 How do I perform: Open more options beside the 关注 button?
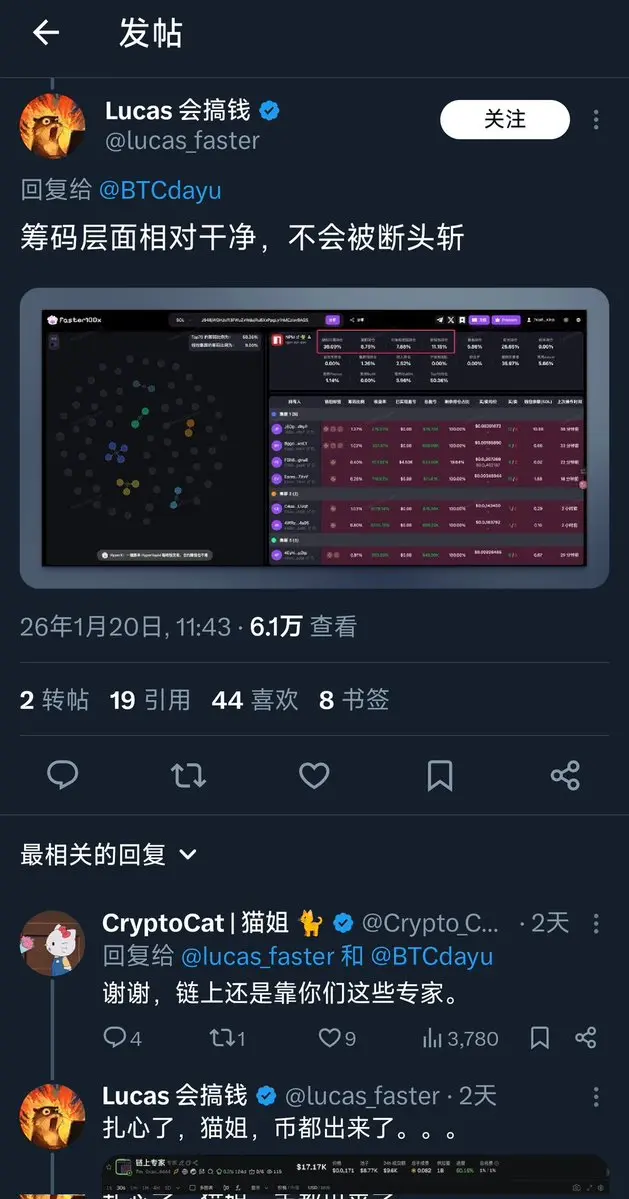pos(595,119)
